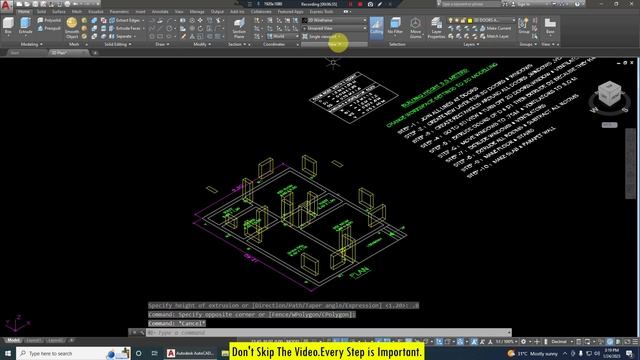Select the Model layout tab
The height and width of the screenshot is (360, 640).
[13, 340]
